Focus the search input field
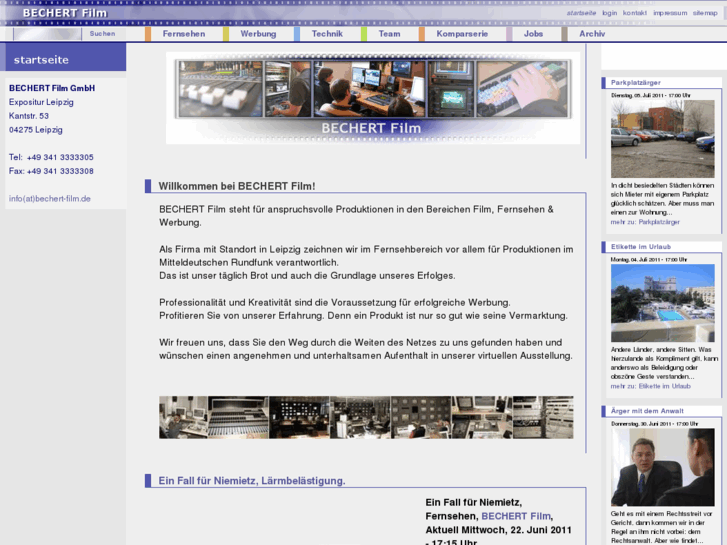Viewport: 727px width, 545px height. (x=47, y=34)
